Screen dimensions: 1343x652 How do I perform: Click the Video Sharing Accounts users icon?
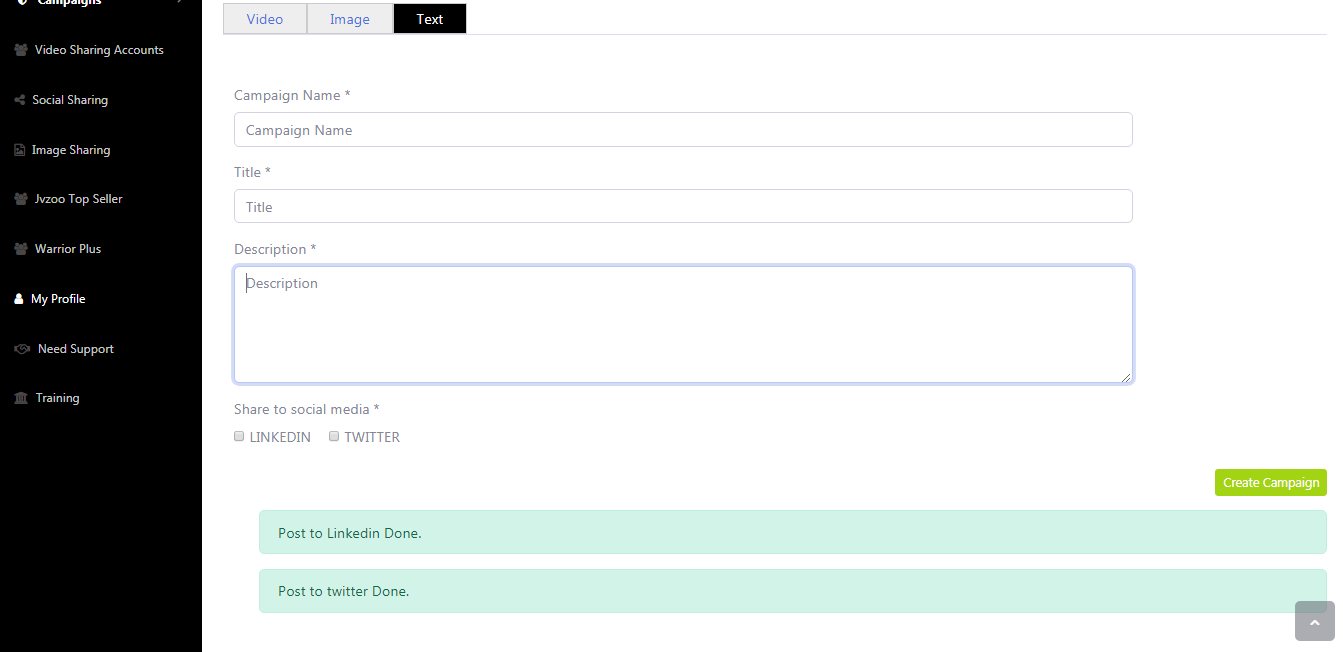pos(21,50)
